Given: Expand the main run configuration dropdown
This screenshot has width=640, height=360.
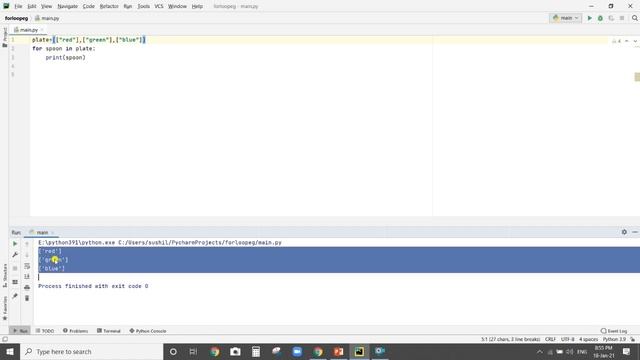Looking at the screenshot, I should 565,18.
